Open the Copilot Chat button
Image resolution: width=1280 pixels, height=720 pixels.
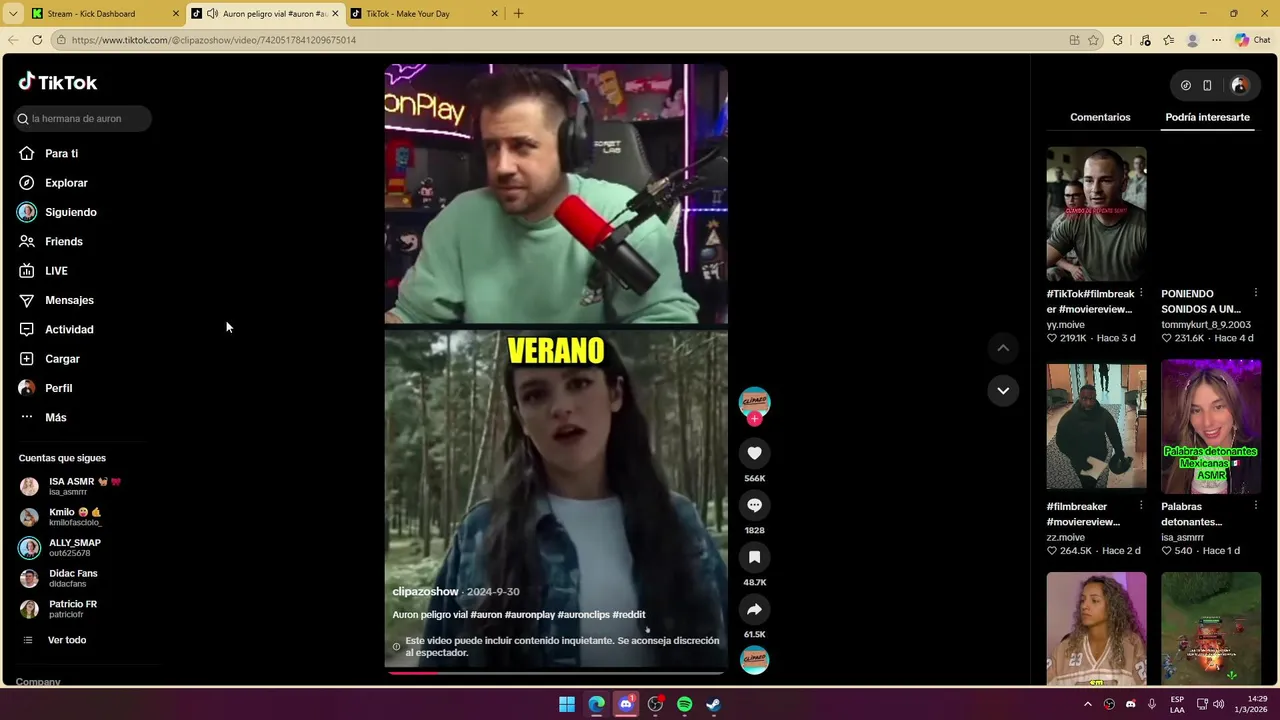point(1252,40)
